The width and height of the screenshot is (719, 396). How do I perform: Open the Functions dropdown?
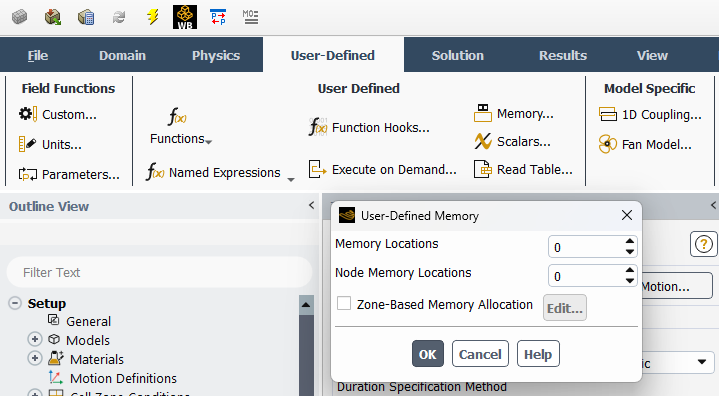181,126
